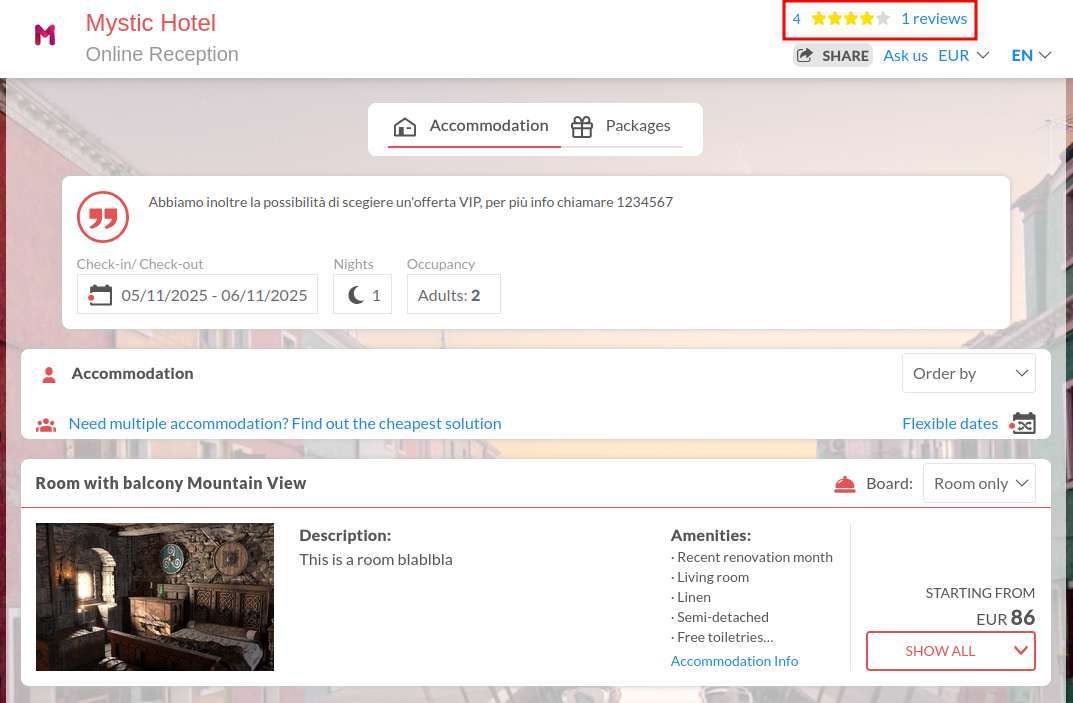Open the Ask us link
This screenshot has width=1073, height=703.
905,55
